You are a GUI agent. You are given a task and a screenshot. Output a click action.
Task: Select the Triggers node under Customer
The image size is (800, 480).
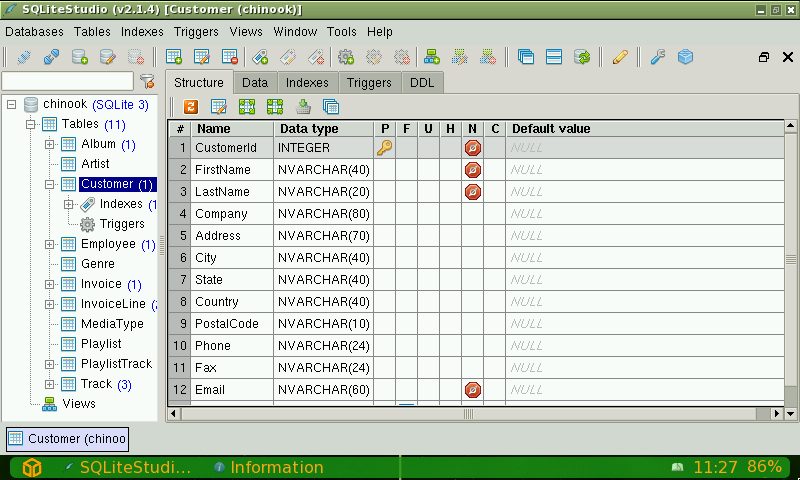click(x=122, y=224)
